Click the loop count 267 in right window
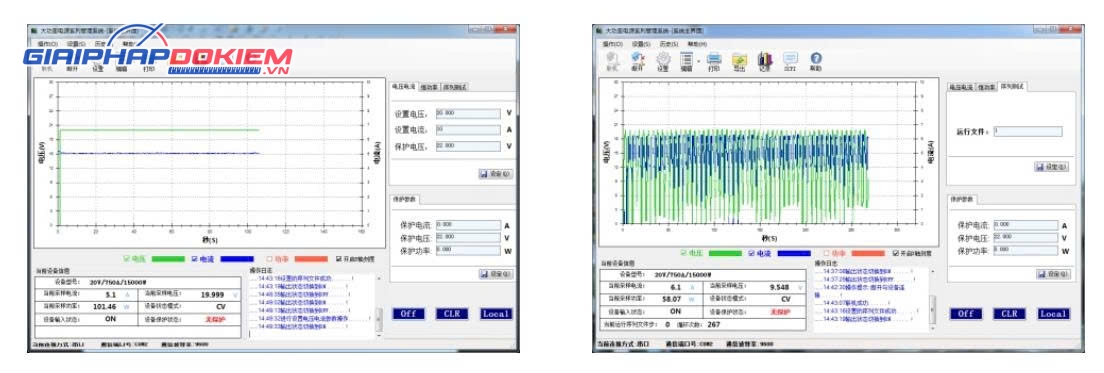Image resolution: width=1104 pixels, height=373 pixels. [x=713, y=324]
